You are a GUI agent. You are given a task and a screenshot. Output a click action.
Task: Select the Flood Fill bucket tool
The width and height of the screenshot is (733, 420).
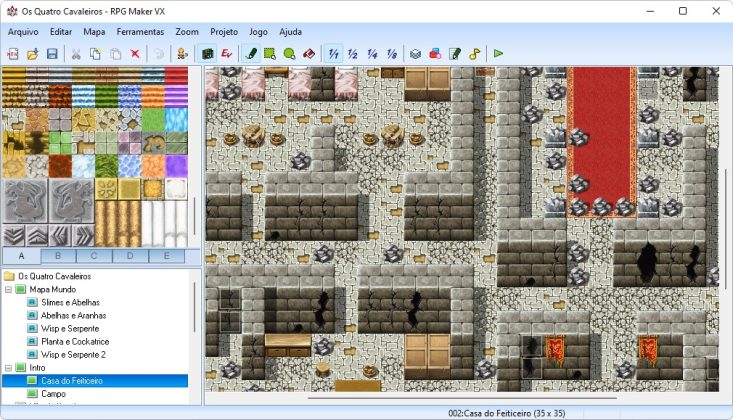pyautogui.click(x=309, y=54)
